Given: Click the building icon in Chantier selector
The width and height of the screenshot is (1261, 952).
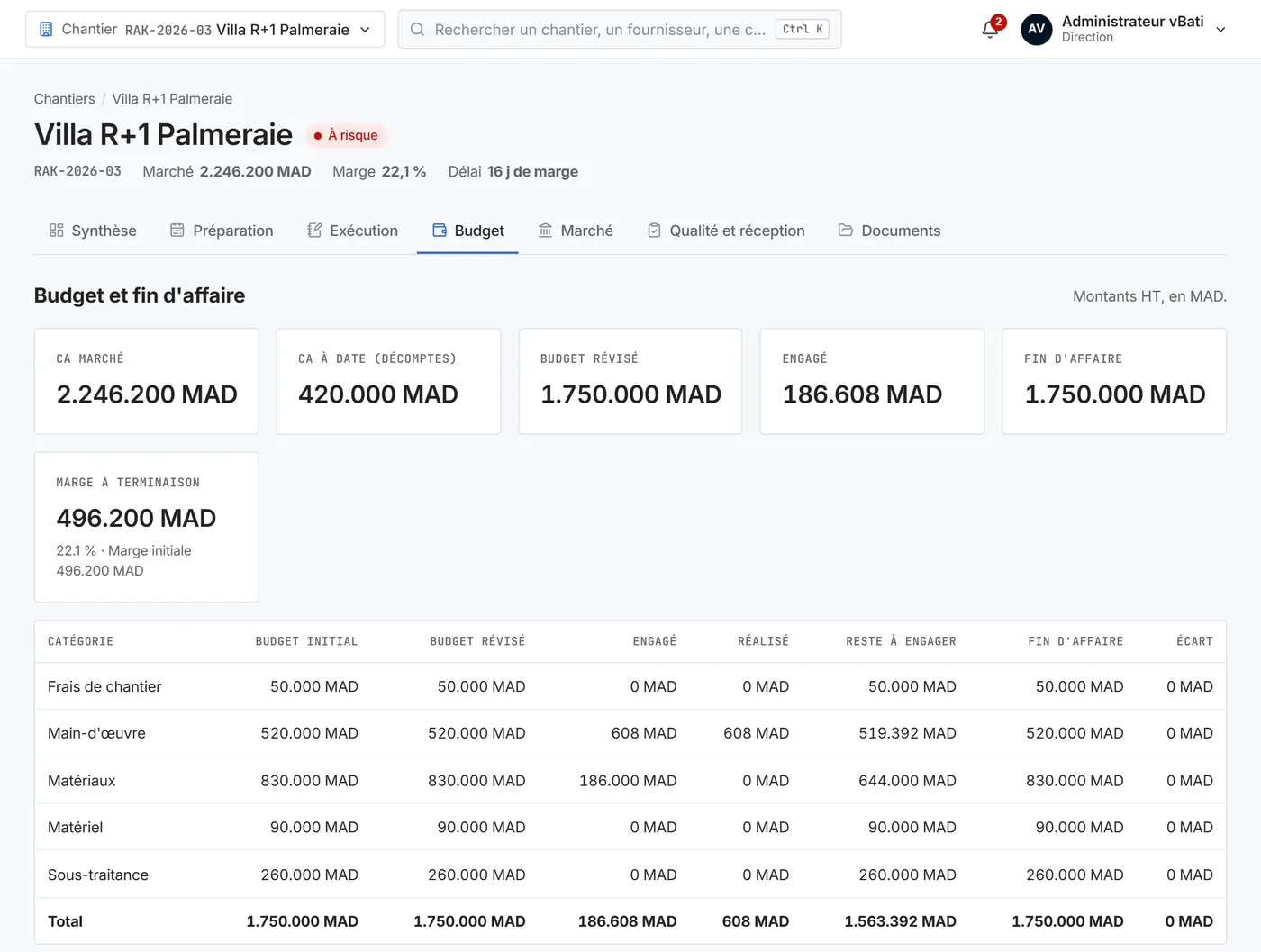Looking at the screenshot, I should [x=46, y=30].
